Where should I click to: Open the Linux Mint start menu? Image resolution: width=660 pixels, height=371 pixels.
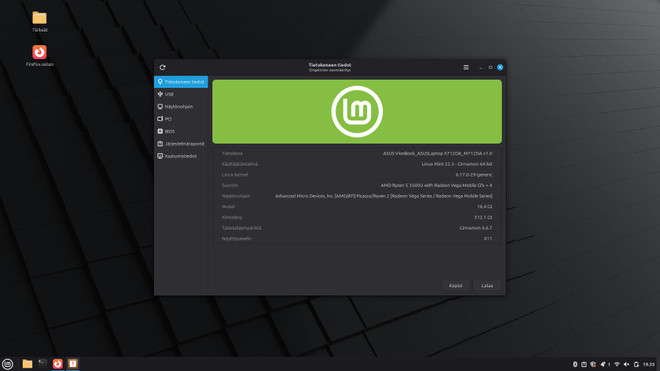[8, 364]
